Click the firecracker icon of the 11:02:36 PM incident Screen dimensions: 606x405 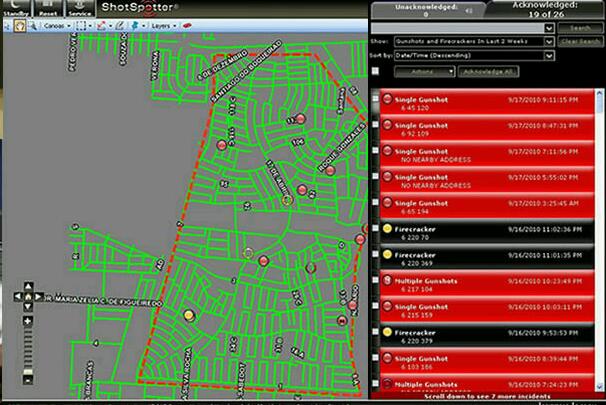click(387, 228)
